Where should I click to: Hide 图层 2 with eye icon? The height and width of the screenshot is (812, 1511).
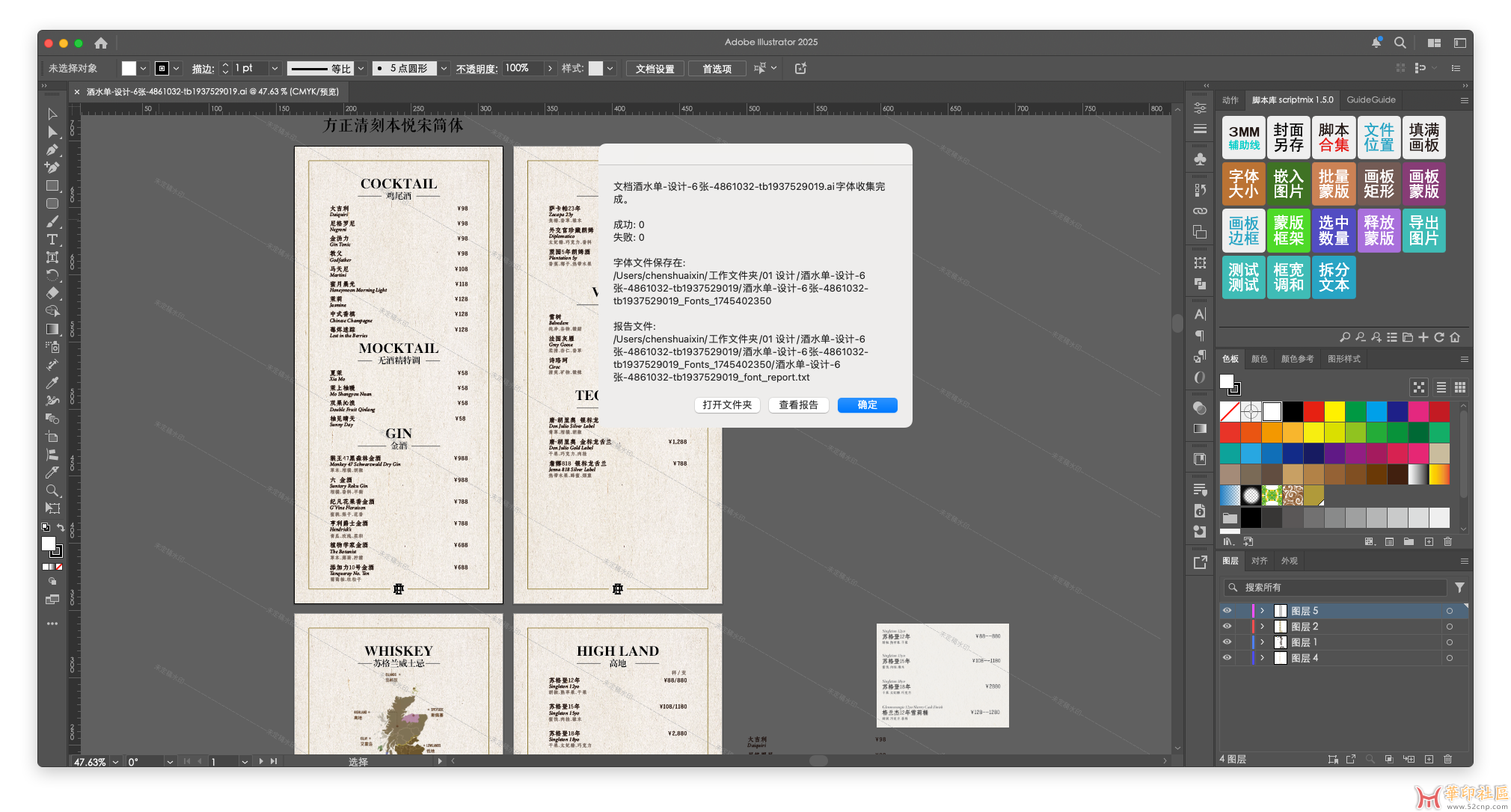1227,627
